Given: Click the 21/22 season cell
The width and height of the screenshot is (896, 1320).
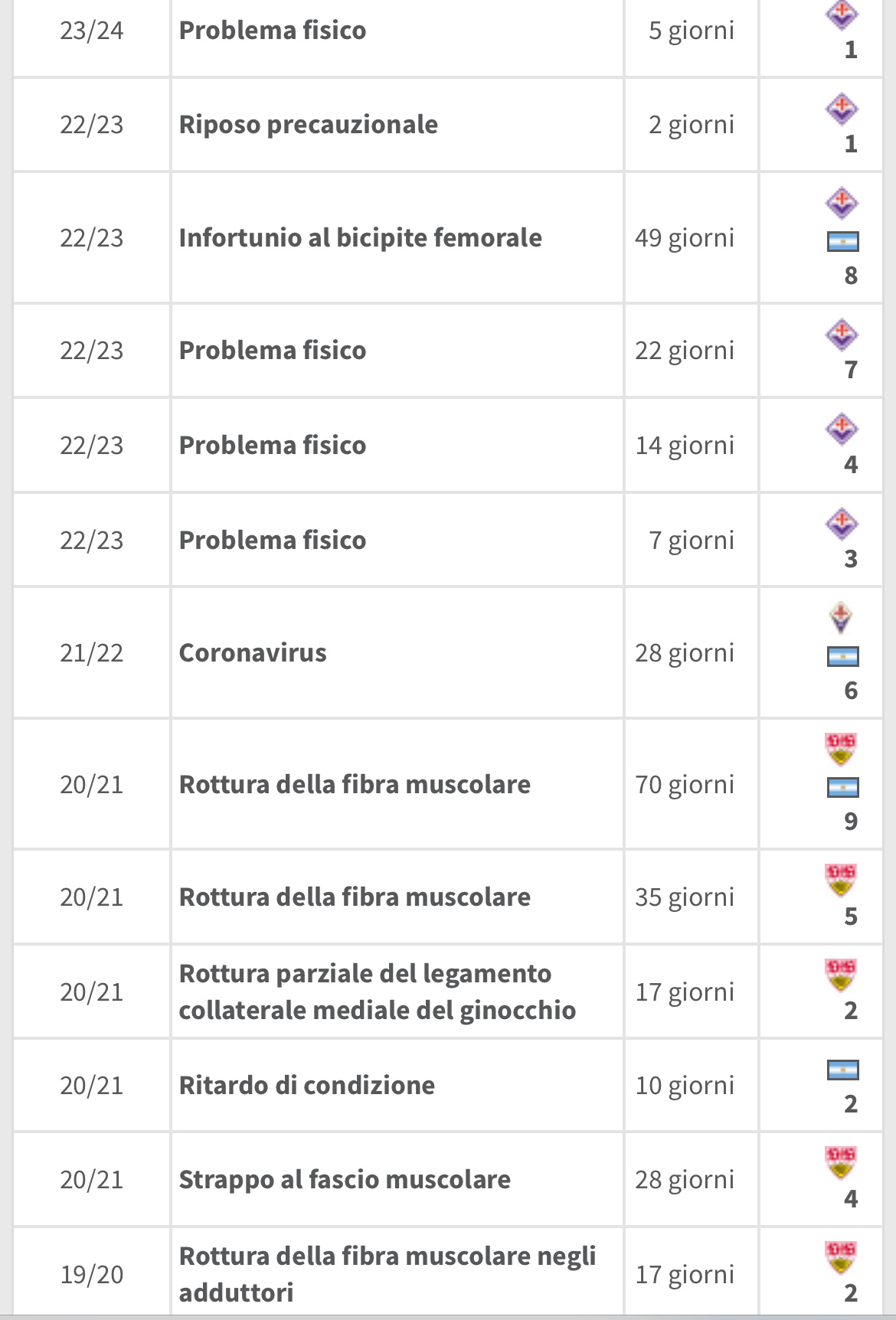Looking at the screenshot, I should pyautogui.click(x=92, y=652).
